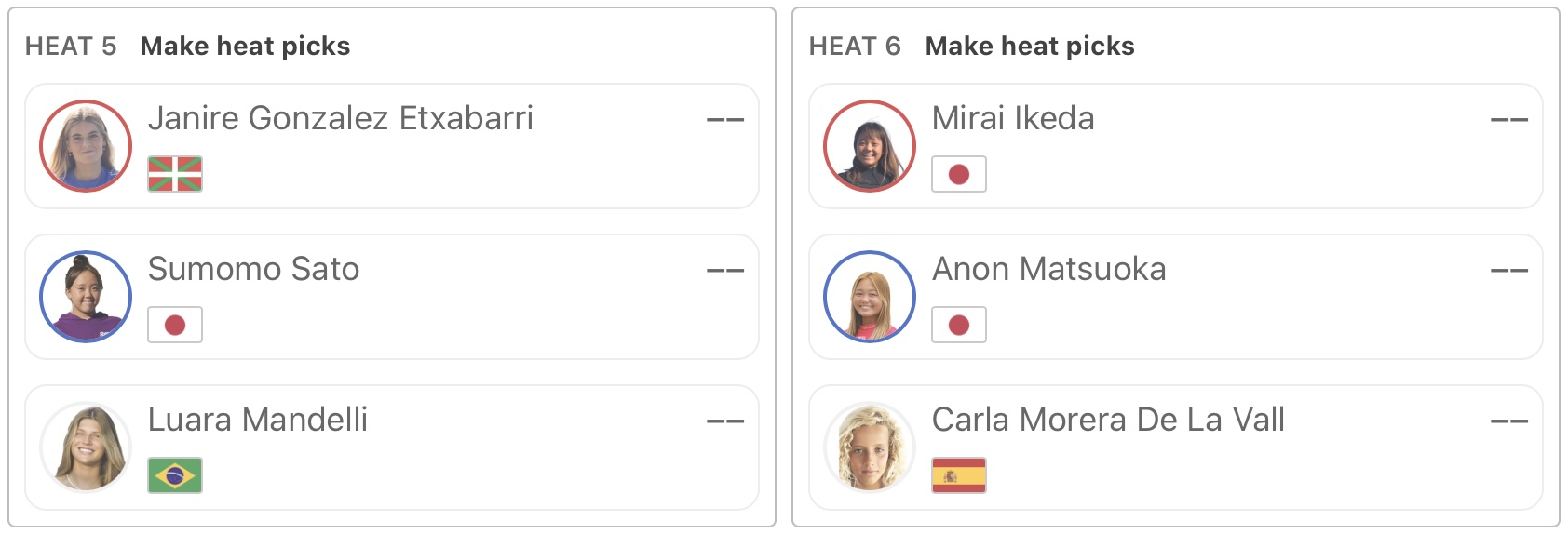Click Sumomo Sato's avatar picture
Image resolution: width=1568 pixels, height=534 pixels.
pos(86,297)
